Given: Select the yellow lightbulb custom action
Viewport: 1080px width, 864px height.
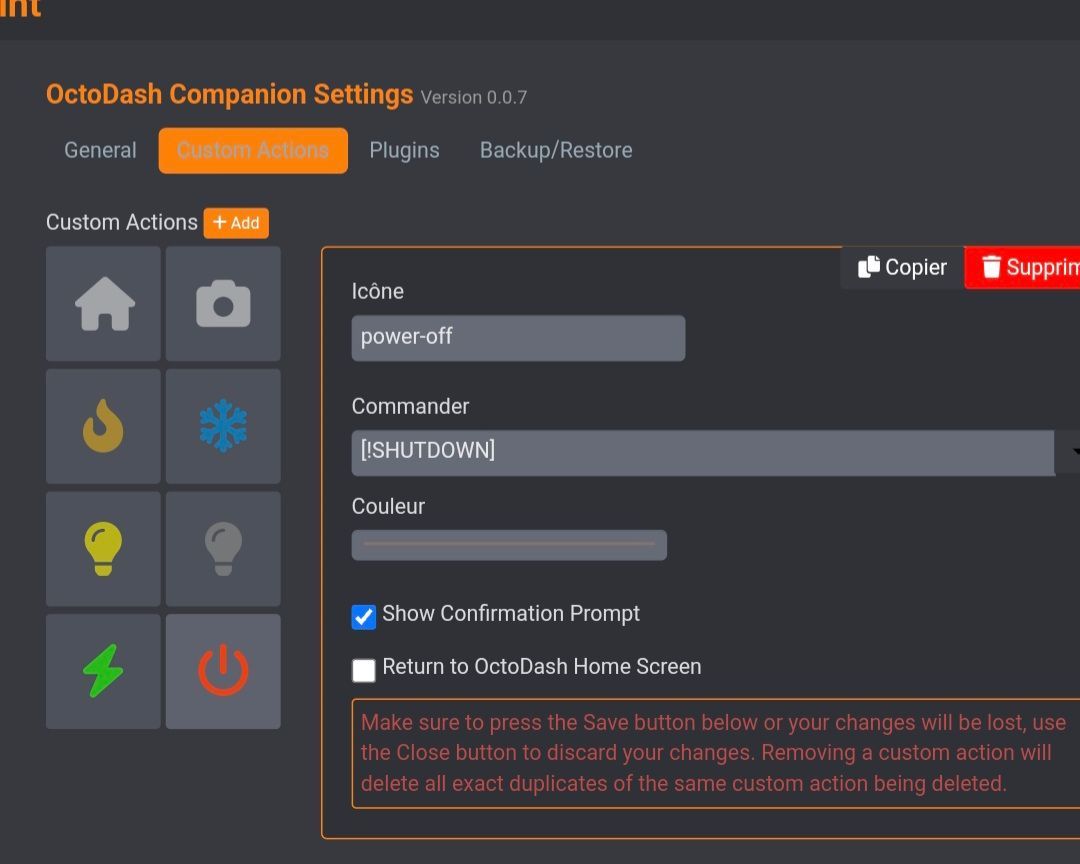Looking at the screenshot, I should click(x=103, y=549).
